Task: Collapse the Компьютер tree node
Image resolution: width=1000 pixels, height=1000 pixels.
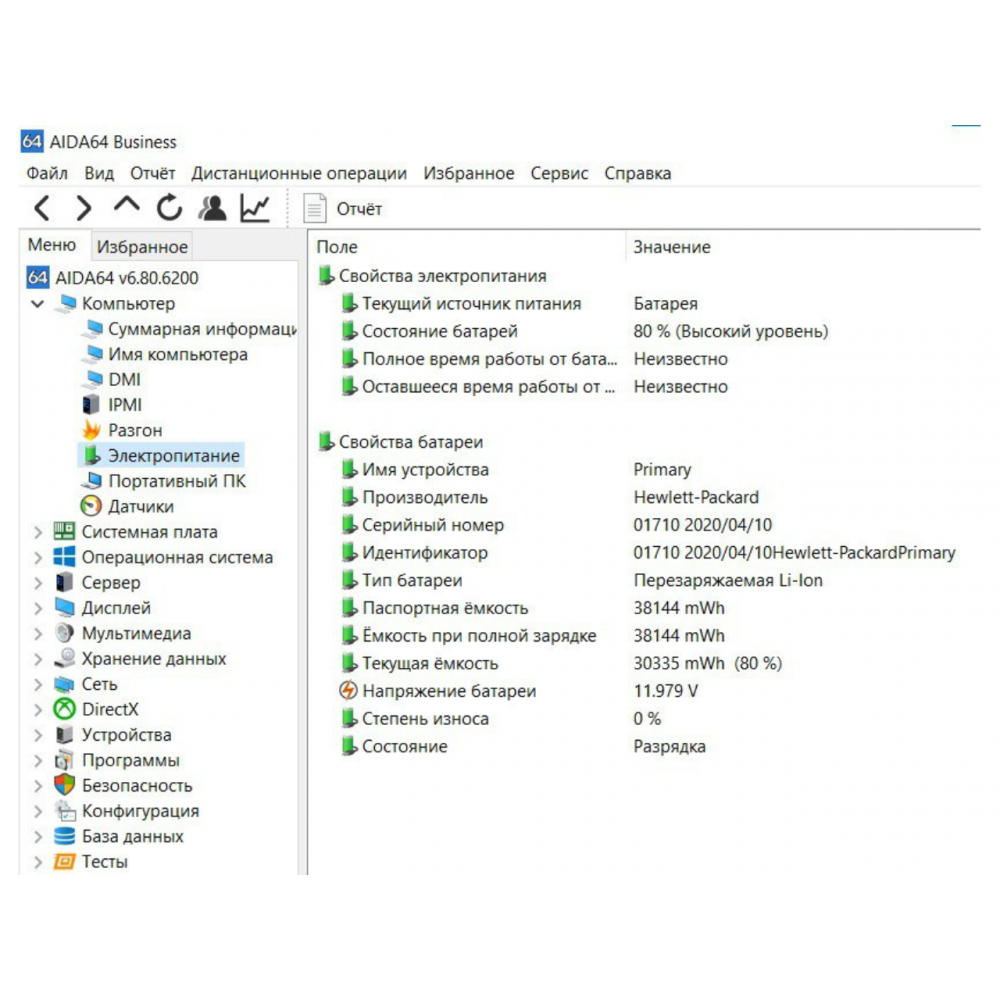Action: tap(38, 304)
